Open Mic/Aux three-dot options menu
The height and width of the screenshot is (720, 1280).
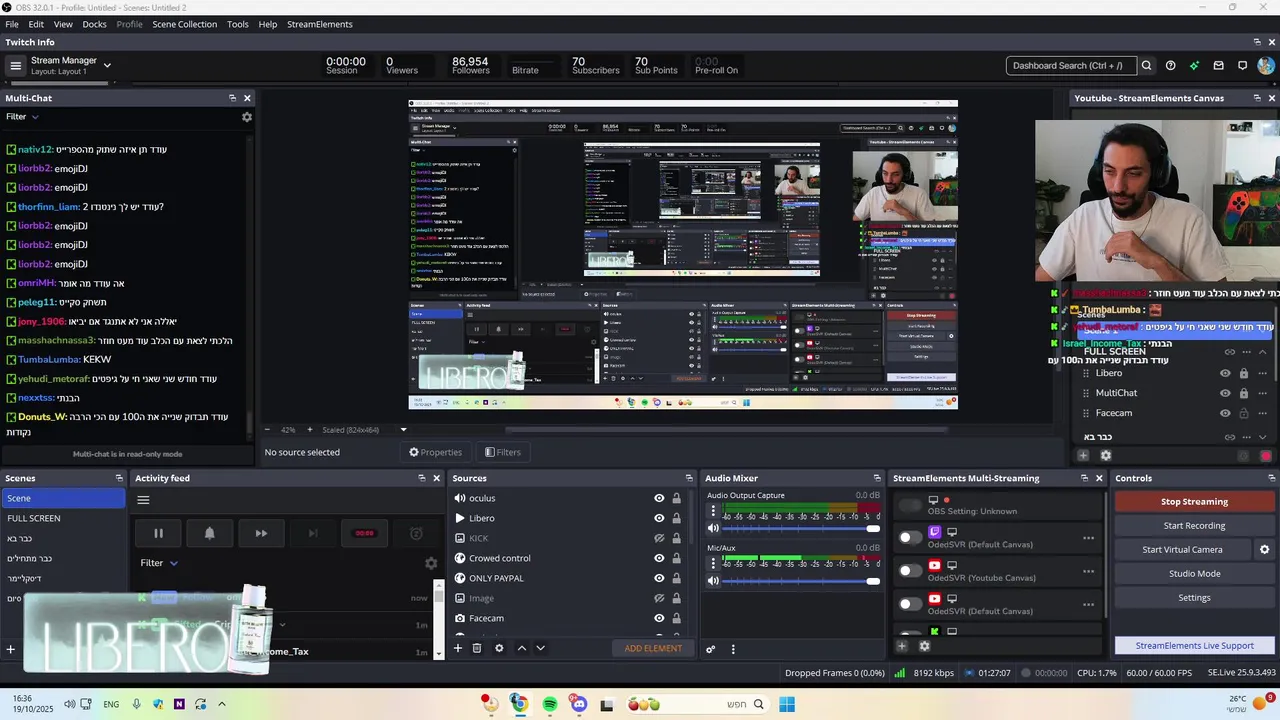713,563
